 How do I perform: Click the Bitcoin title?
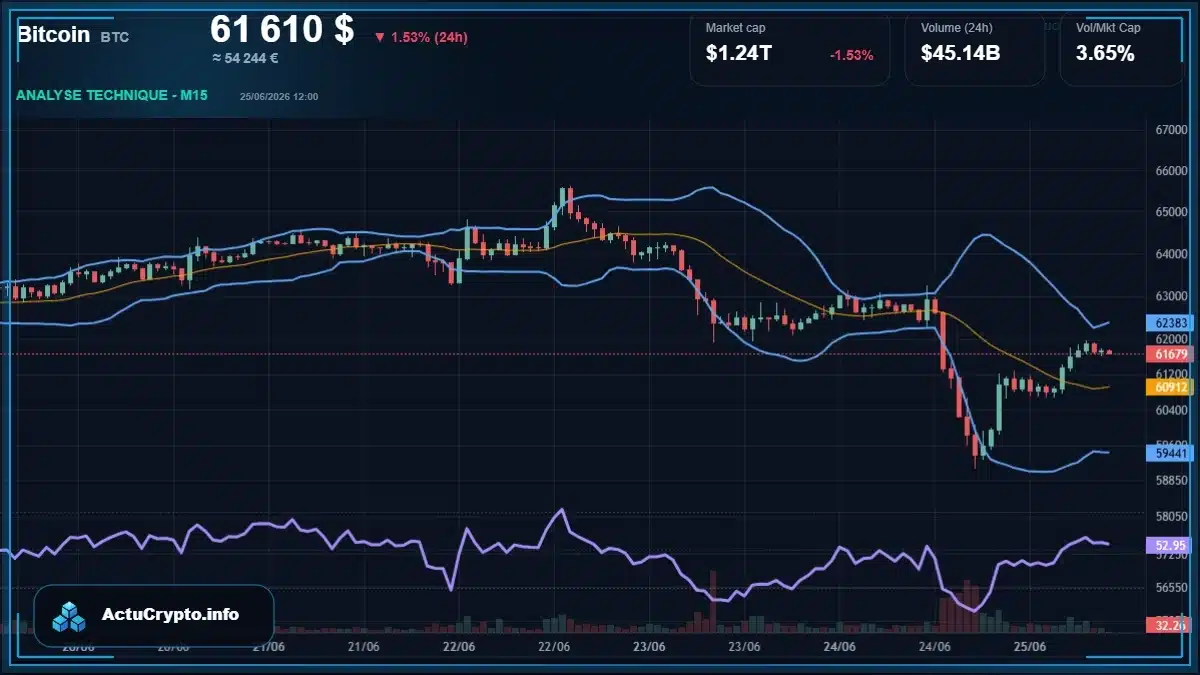click(x=53, y=35)
